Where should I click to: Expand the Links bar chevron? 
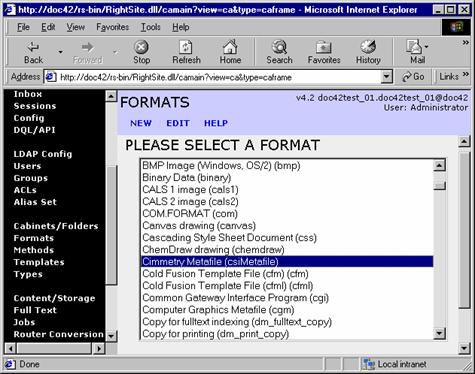tap(466, 74)
